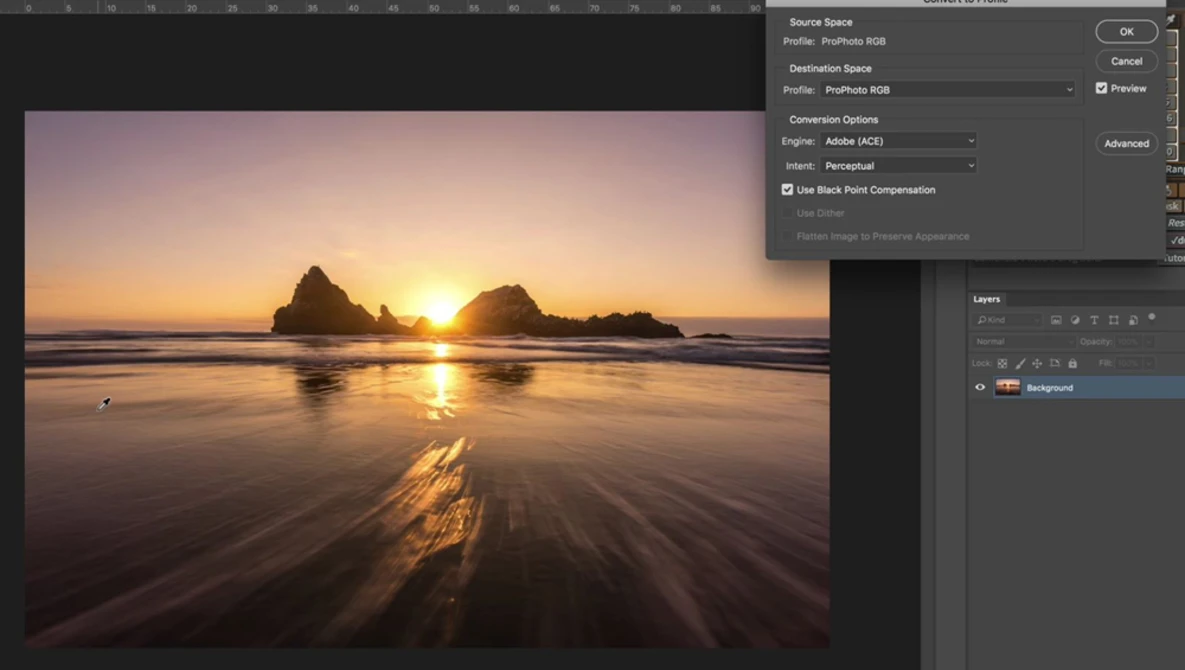
Task: Switch to the Layers panel tab
Action: 986,299
